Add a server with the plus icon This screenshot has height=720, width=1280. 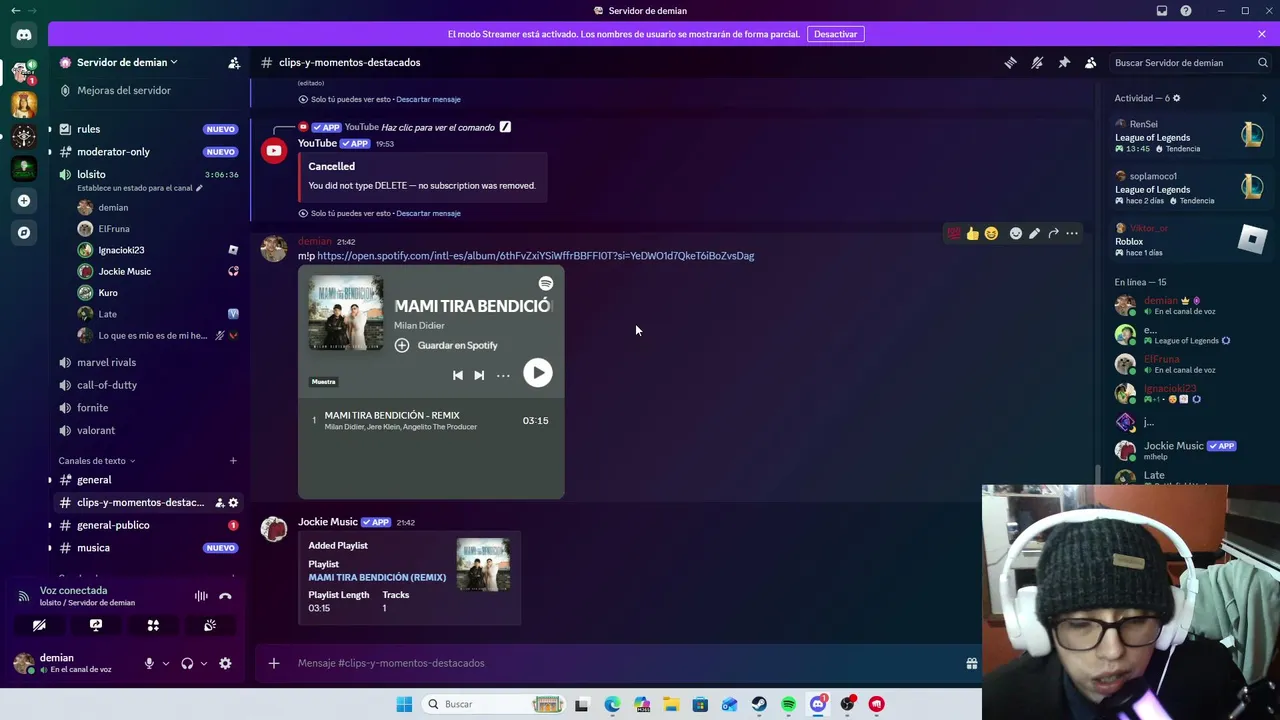24,201
